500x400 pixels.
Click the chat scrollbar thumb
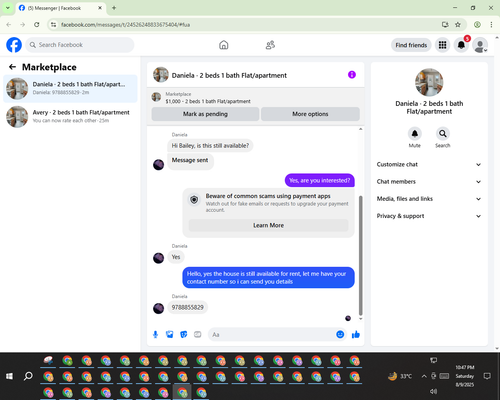coord(360,255)
